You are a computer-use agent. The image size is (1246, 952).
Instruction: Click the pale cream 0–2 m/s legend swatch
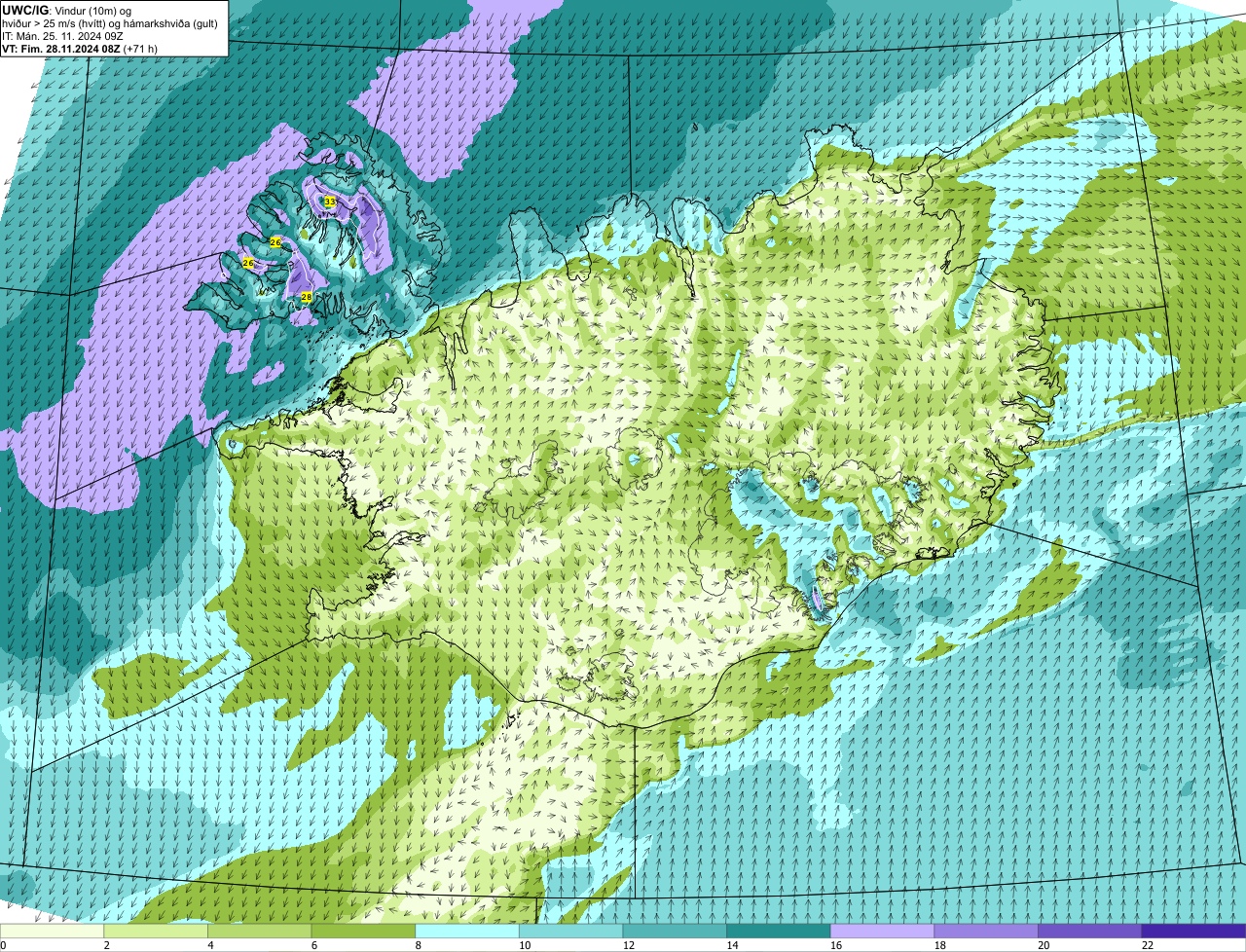[x=52, y=932]
